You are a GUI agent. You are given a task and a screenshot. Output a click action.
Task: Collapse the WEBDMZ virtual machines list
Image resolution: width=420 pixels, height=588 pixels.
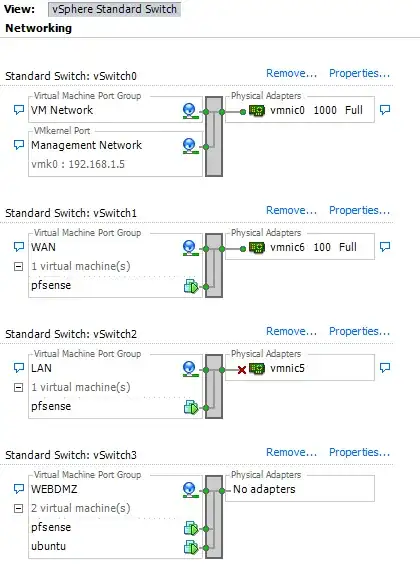click(18, 508)
